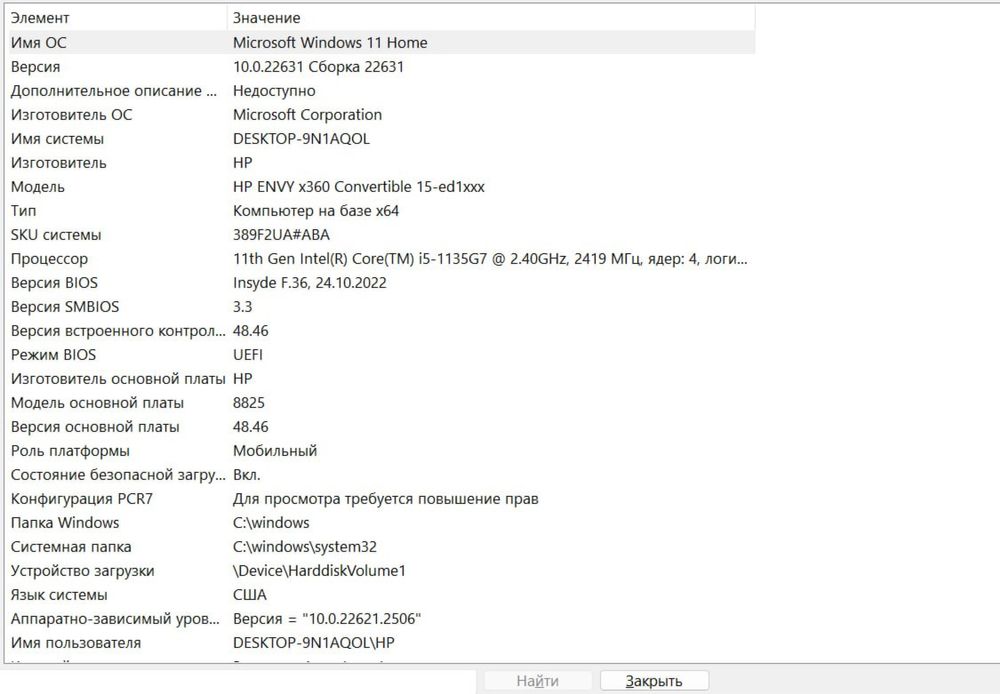Click the Вкл. value
Image resolution: width=1000 pixels, height=694 pixels.
click(246, 475)
